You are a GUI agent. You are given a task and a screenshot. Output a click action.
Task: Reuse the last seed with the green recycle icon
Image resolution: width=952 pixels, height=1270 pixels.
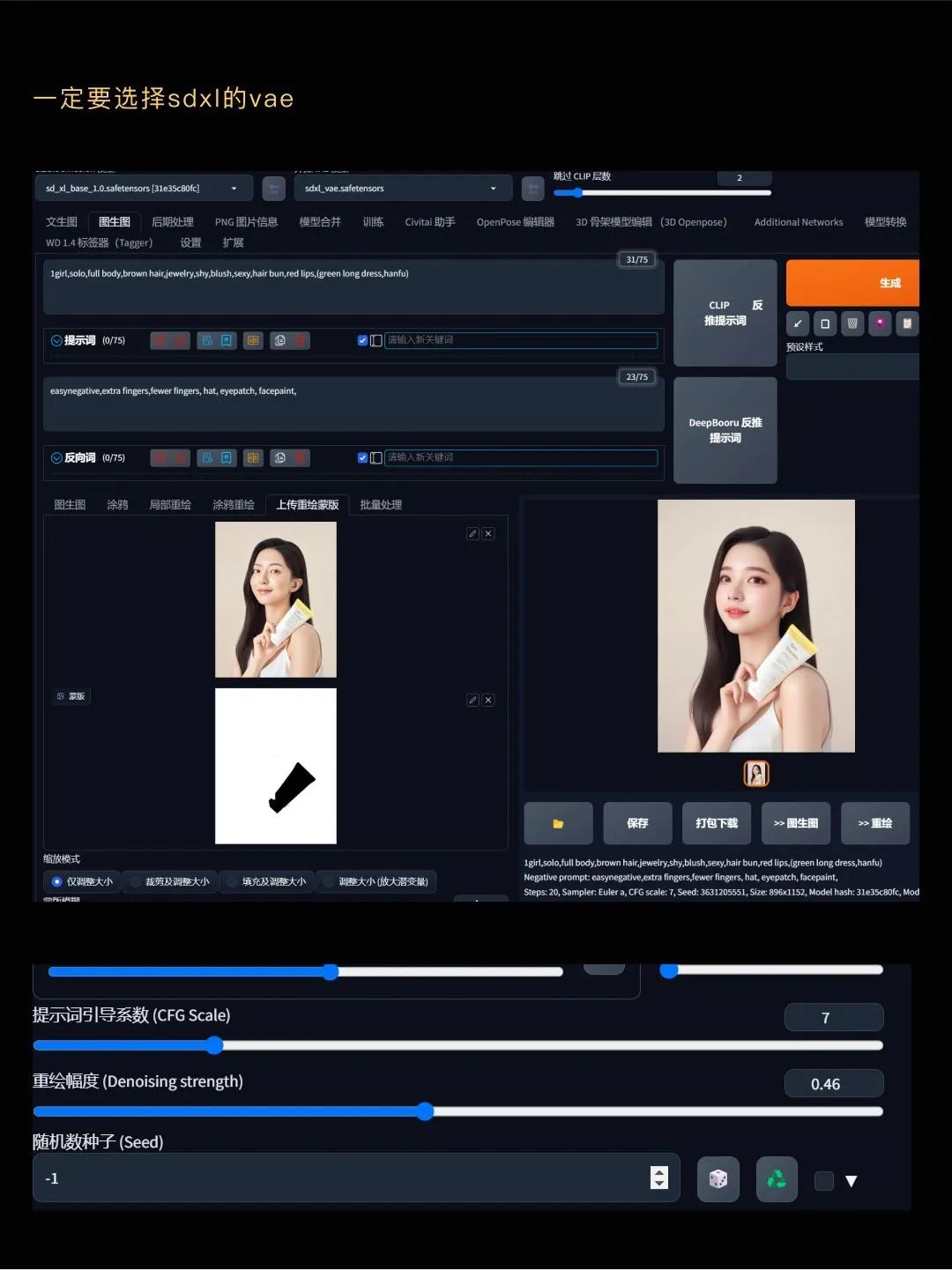coord(777,1179)
